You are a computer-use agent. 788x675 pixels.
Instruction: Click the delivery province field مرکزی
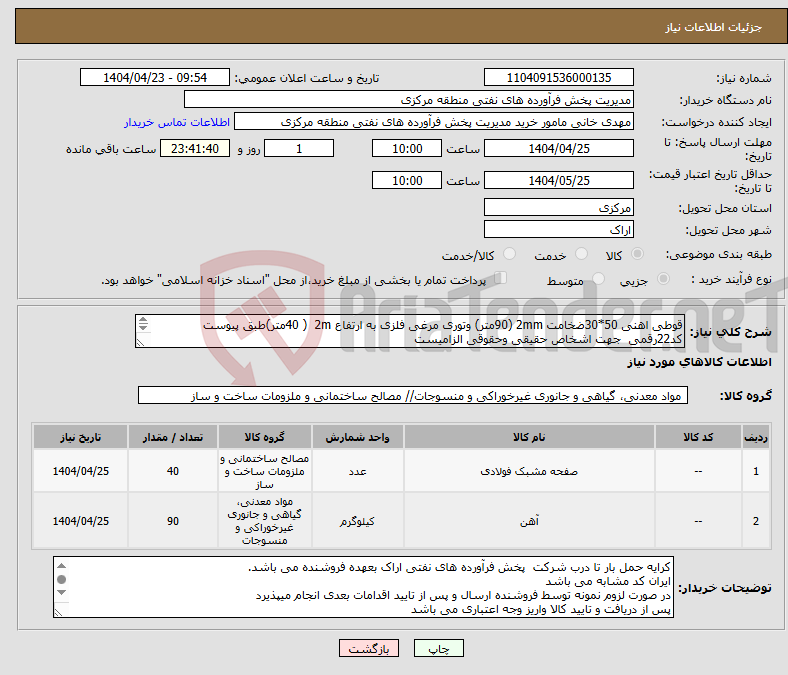pos(559,207)
